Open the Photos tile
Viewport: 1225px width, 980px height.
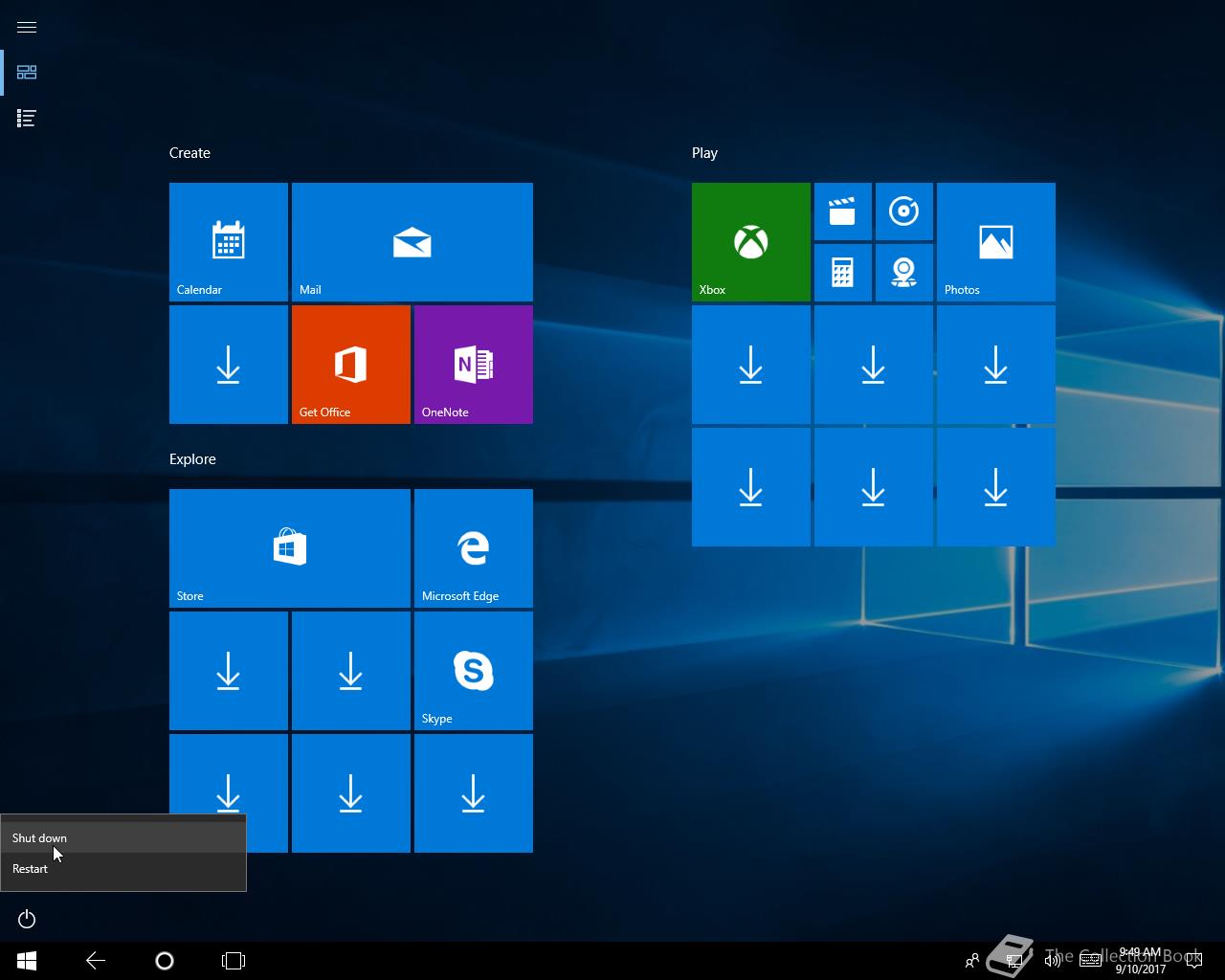coord(996,242)
